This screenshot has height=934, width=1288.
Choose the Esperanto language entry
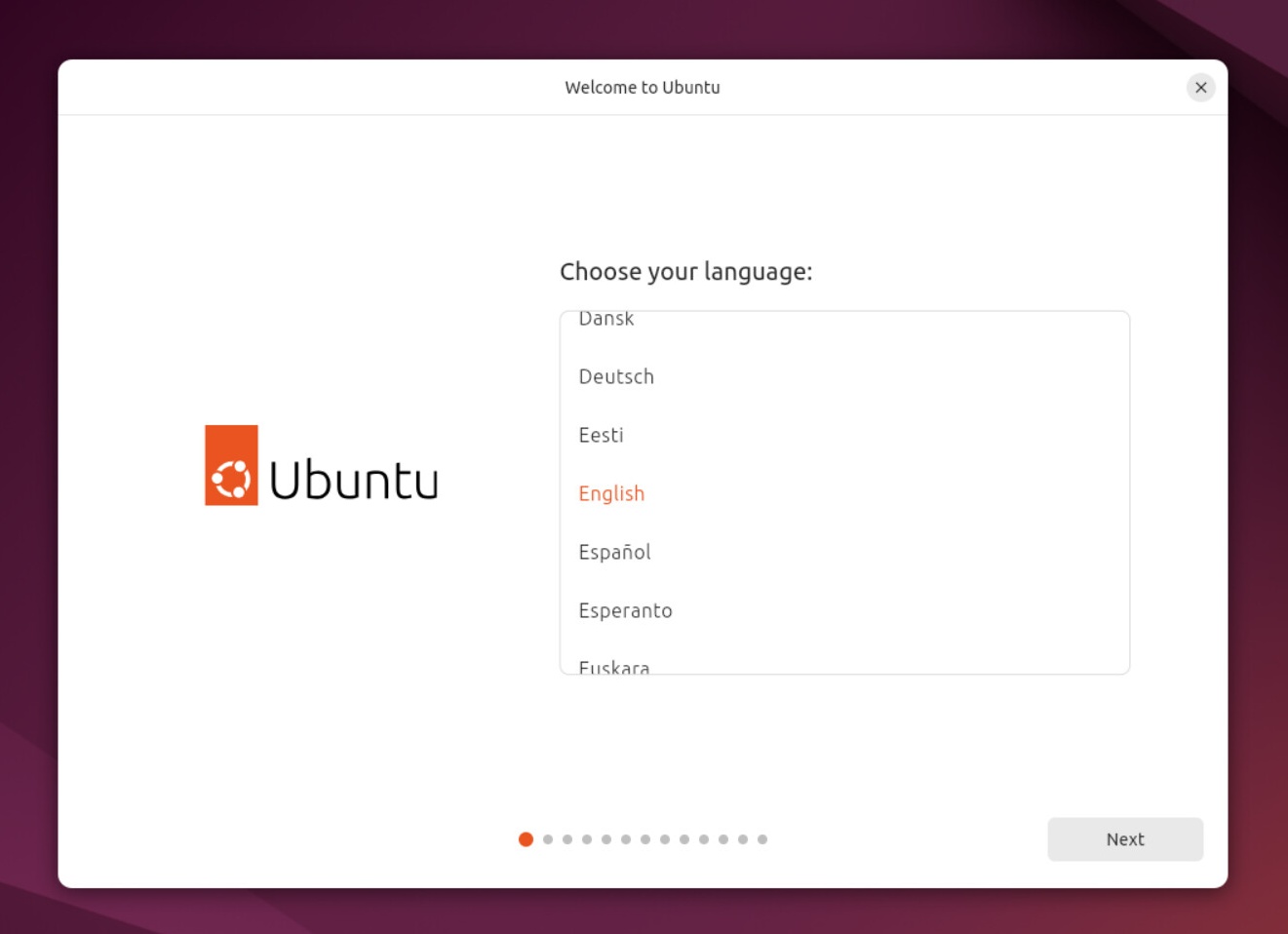(x=844, y=610)
